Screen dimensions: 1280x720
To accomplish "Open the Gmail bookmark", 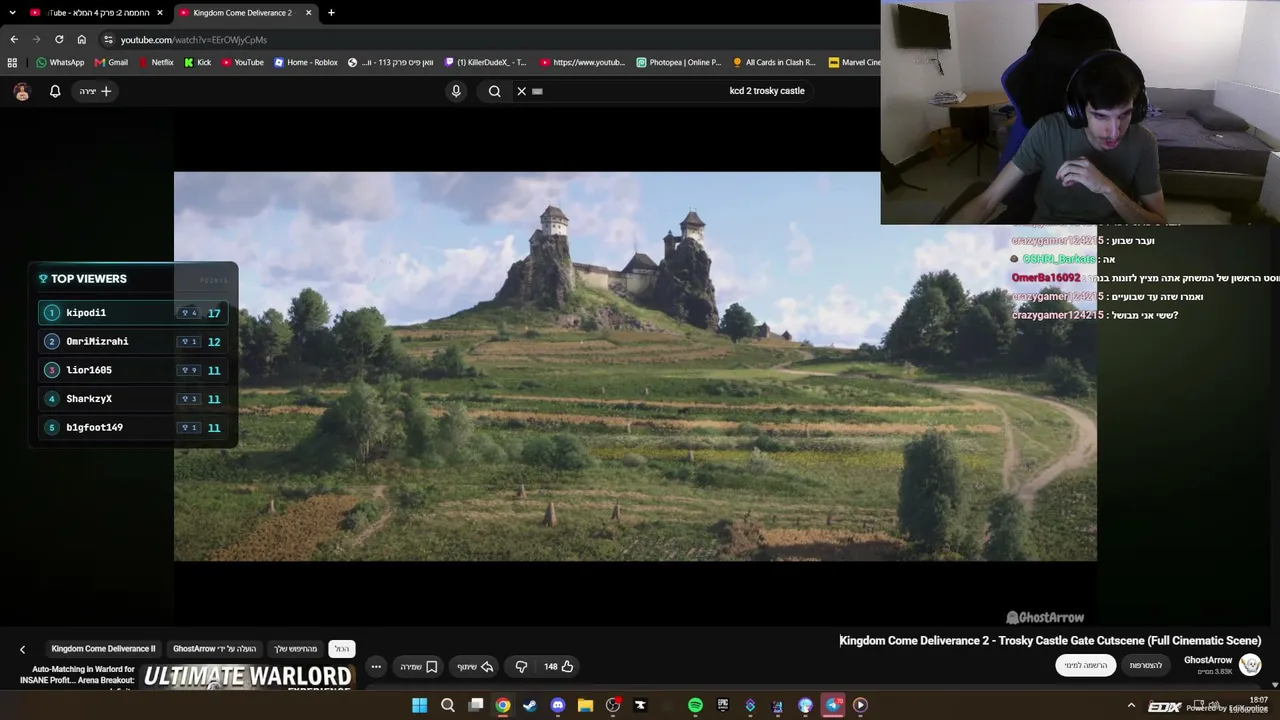I will (111, 62).
